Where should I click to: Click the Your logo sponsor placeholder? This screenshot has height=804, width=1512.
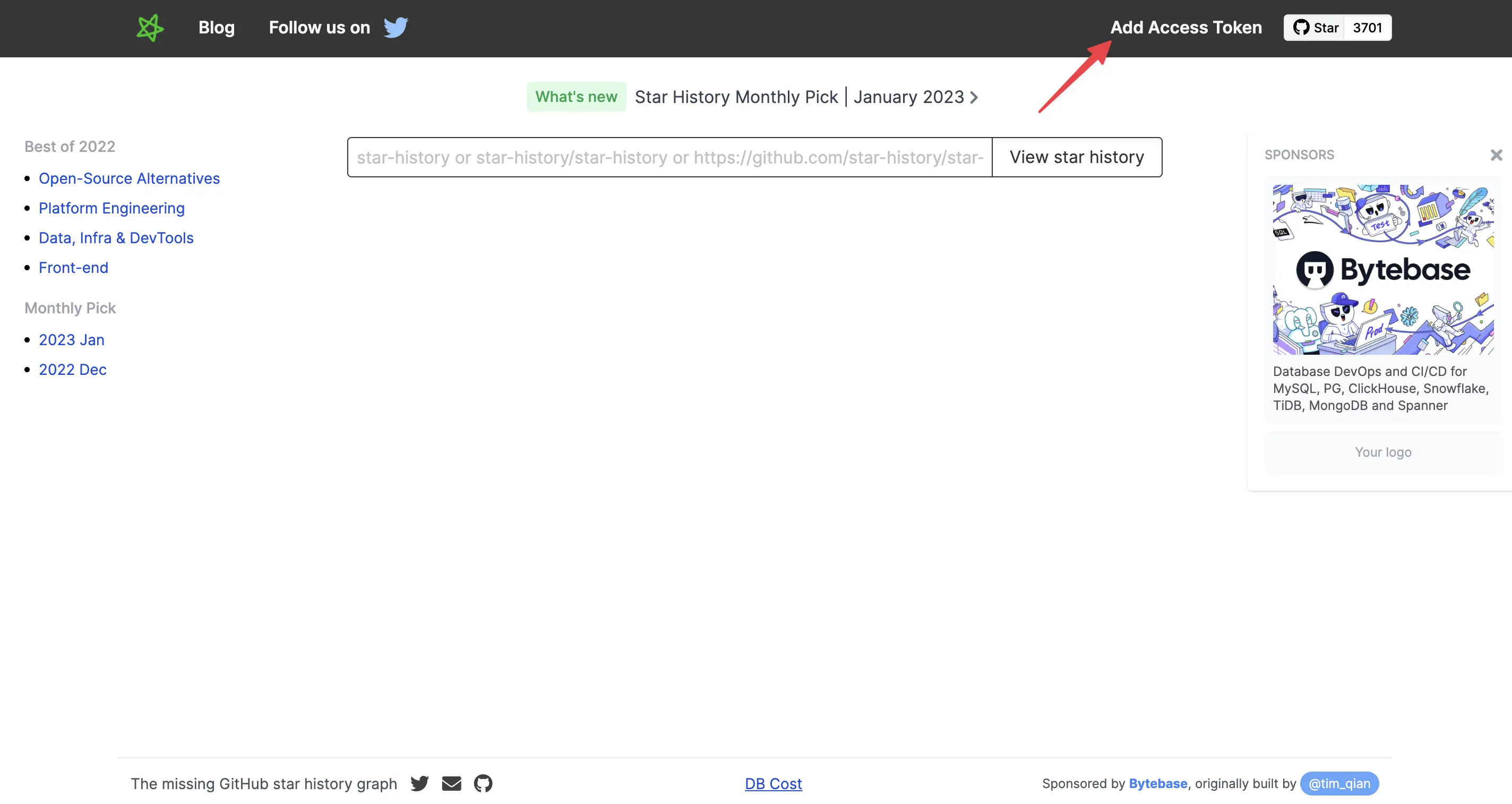[1383, 452]
